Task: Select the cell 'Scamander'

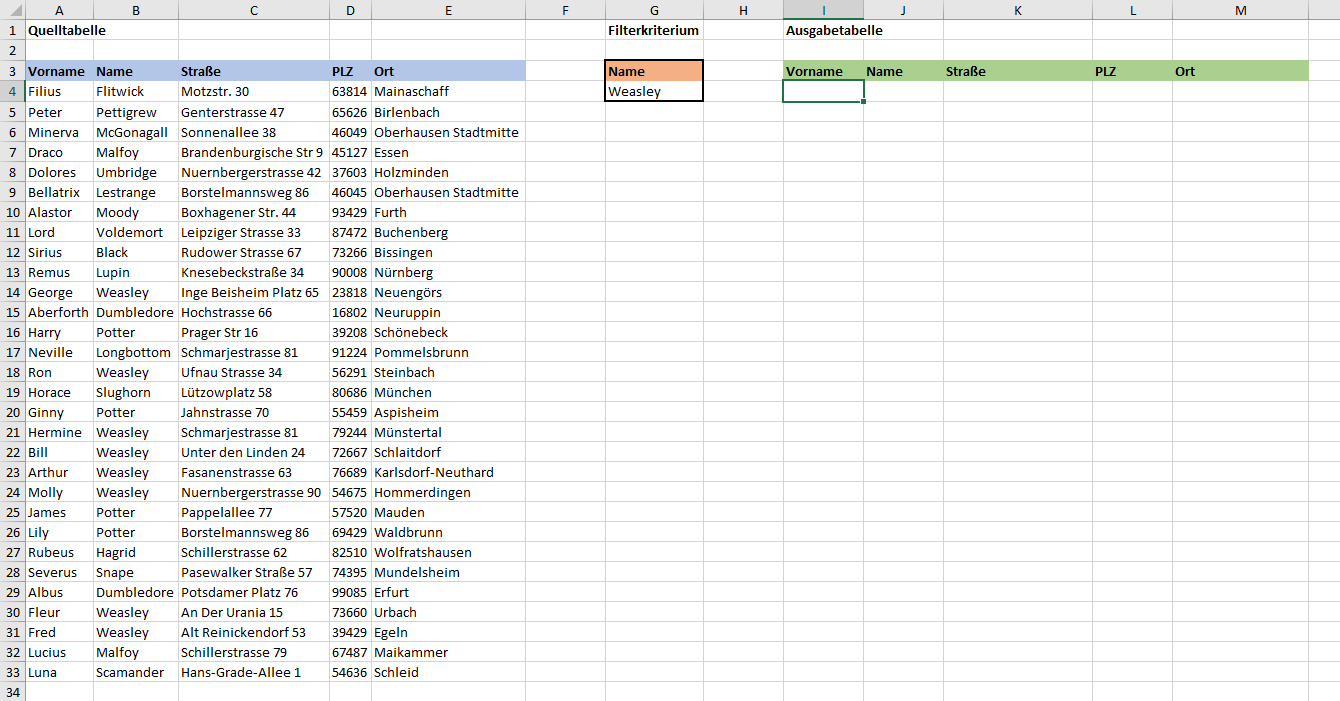Action: pyautogui.click(x=136, y=672)
